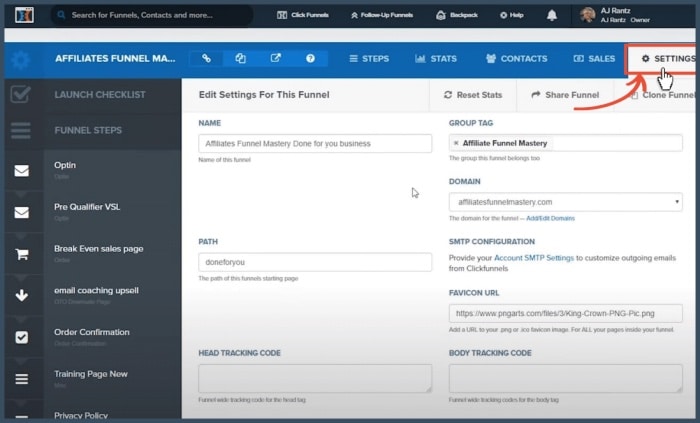Click the Funnel Steps hamburger icon
The image size is (700, 423).
click(x=21, y=130)
